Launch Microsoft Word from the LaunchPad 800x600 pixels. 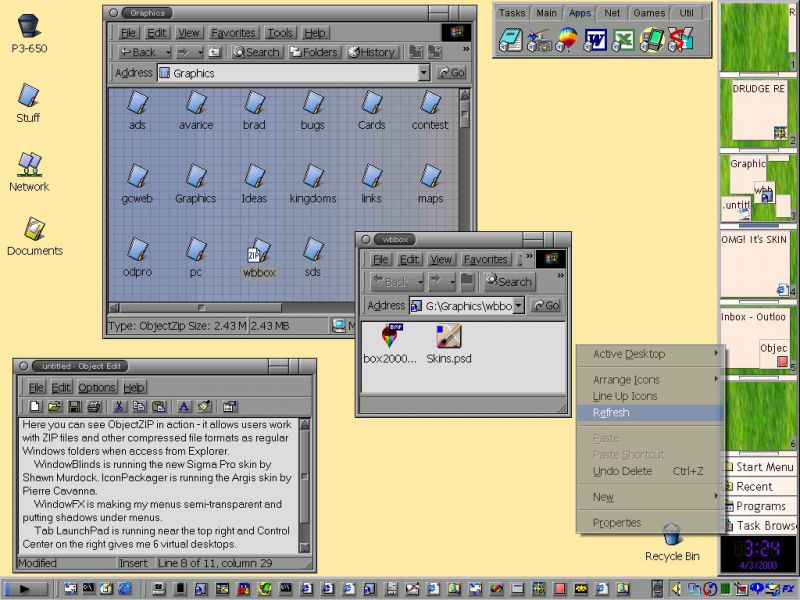tap(596, 40)
